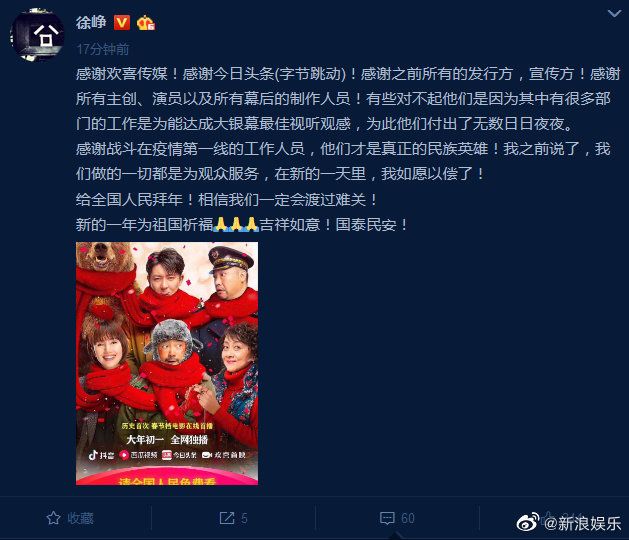Click the 徐峥 username link
The height and width of the screenshot is (540, 629).
click(91, 22)
